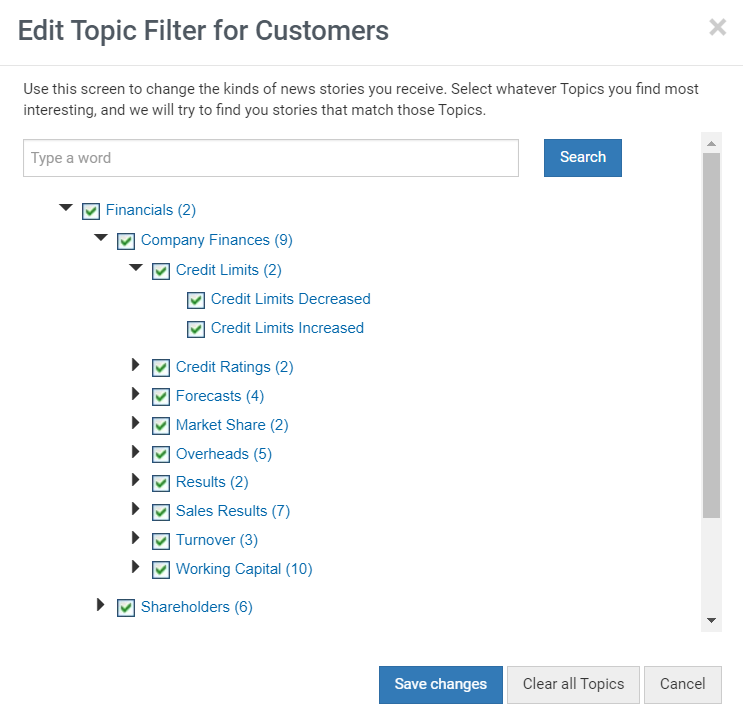Uncheck the Shareholders checkbox
Viewport: 743px width, 721px height.
126,608
